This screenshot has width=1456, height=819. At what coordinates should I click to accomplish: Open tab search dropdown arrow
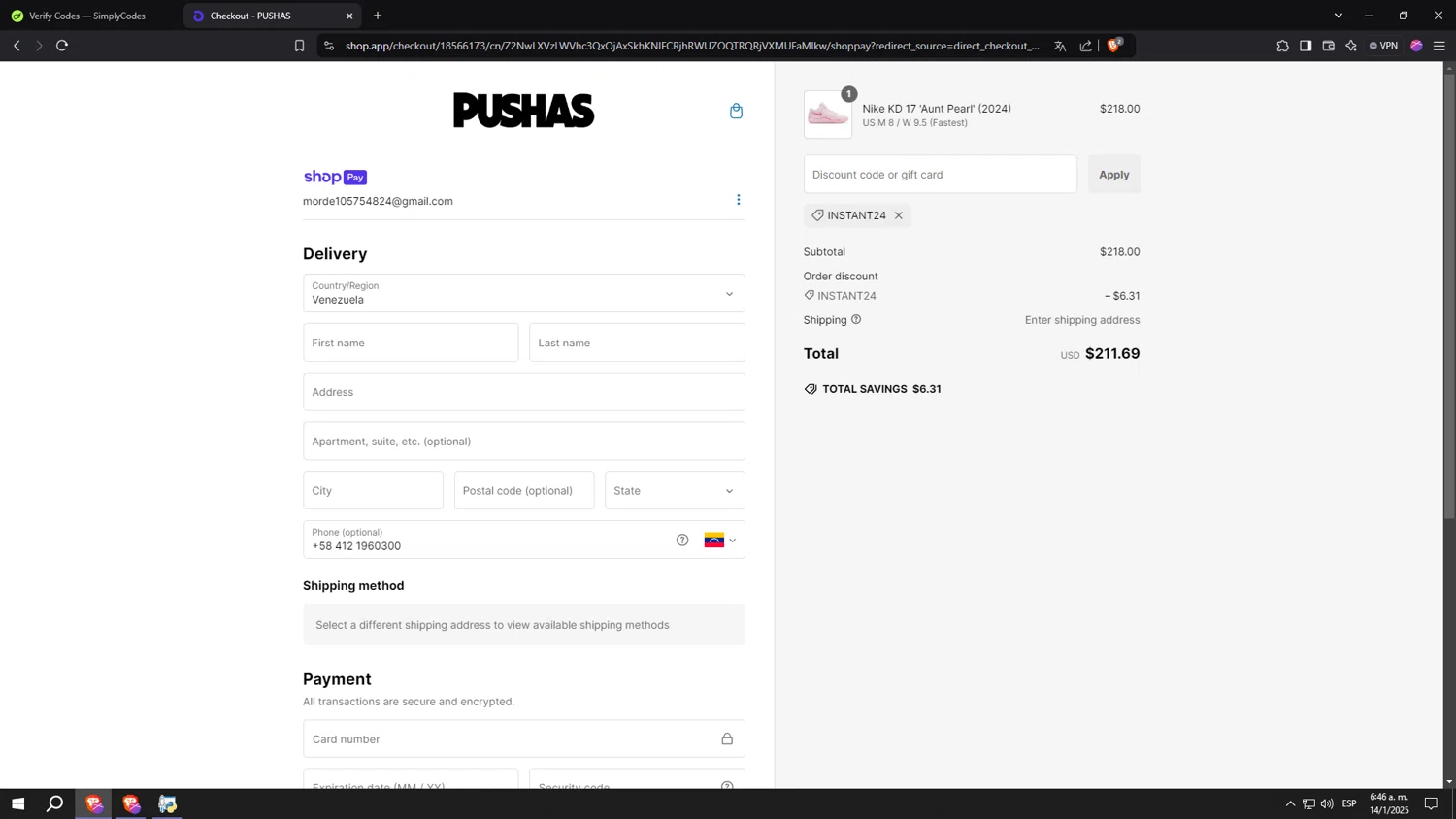pos(1338,16)
